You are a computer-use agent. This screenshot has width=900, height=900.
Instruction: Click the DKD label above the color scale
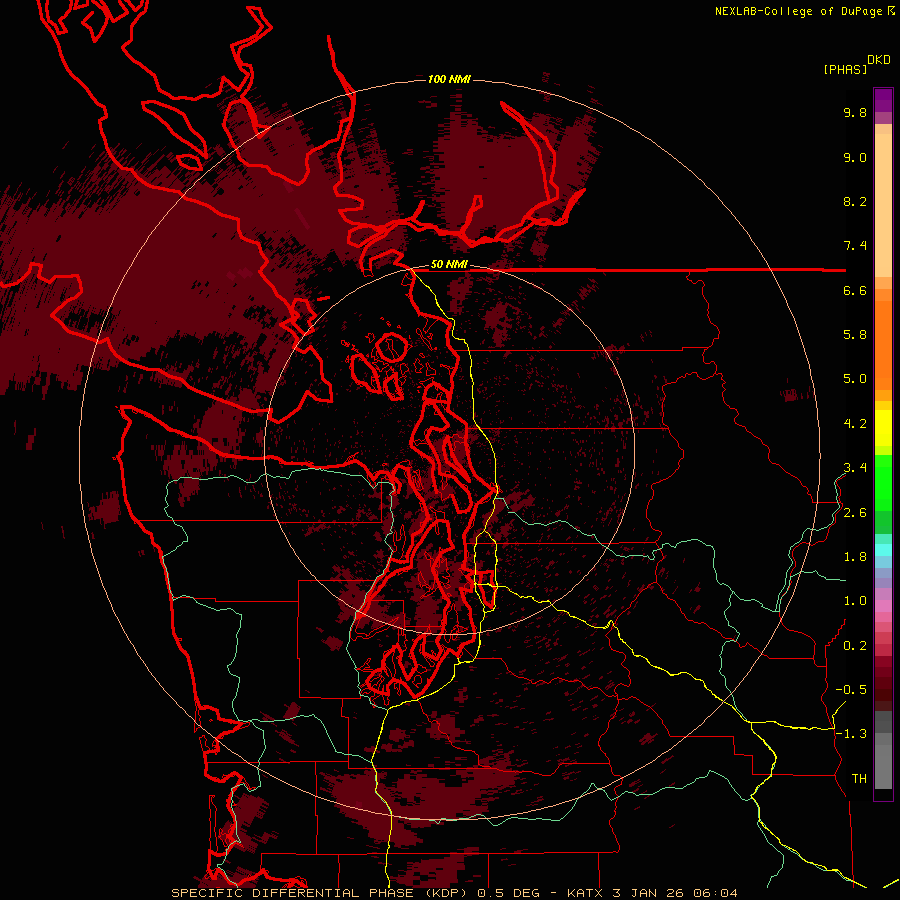pos(878,60)
